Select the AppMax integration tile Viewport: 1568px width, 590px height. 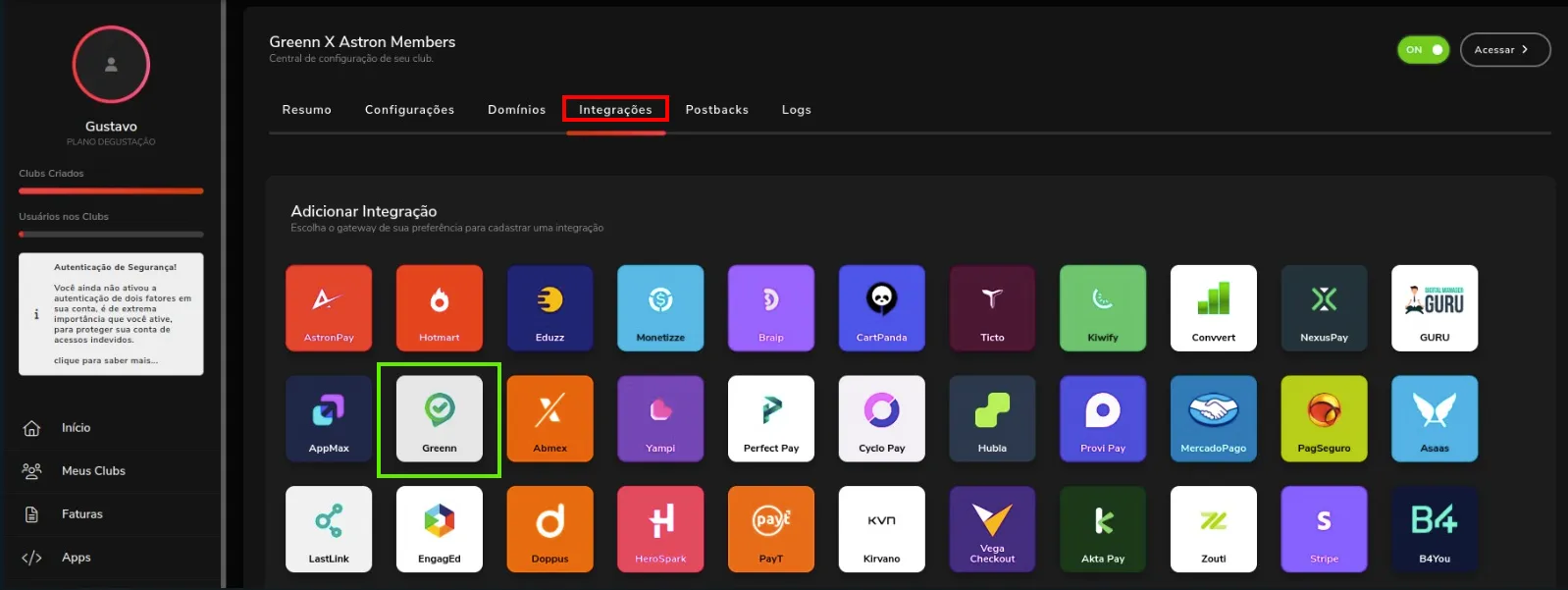click(x=329, y=419)
